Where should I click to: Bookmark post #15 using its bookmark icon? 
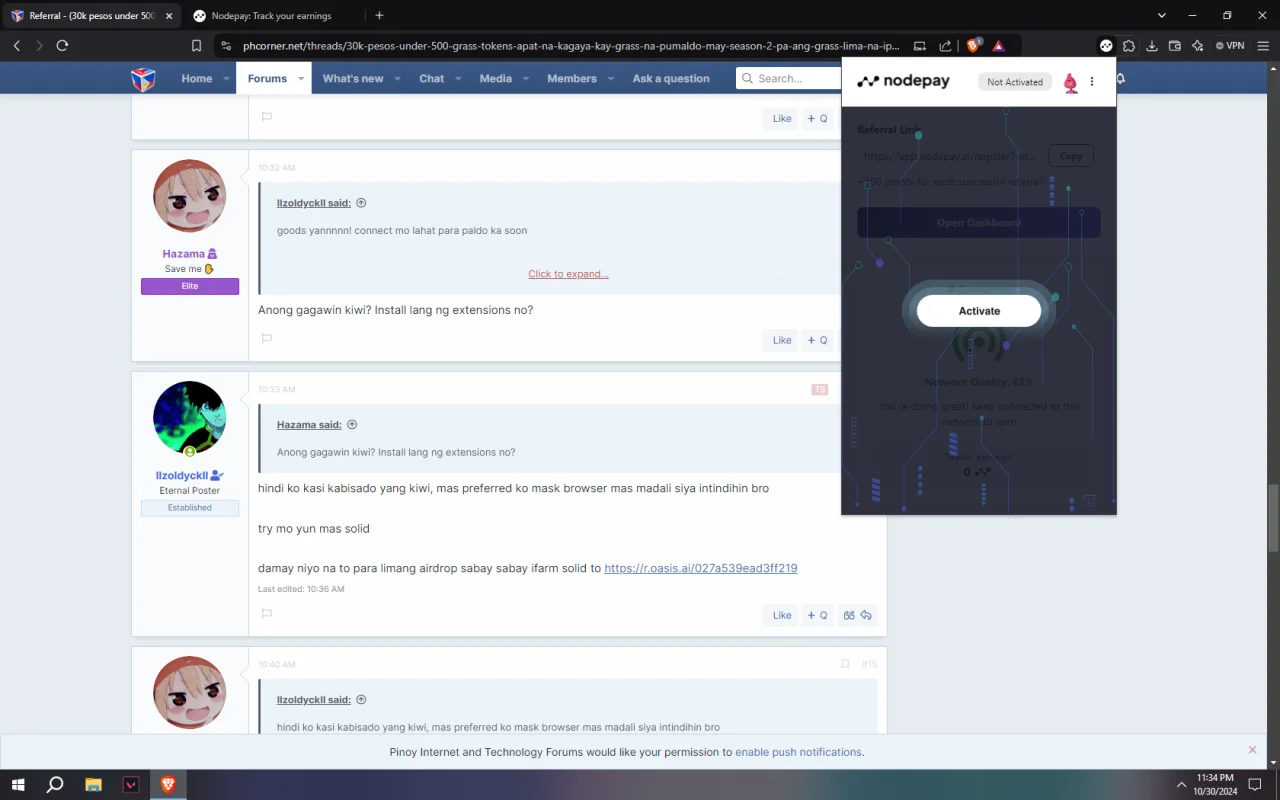point(845,664)
